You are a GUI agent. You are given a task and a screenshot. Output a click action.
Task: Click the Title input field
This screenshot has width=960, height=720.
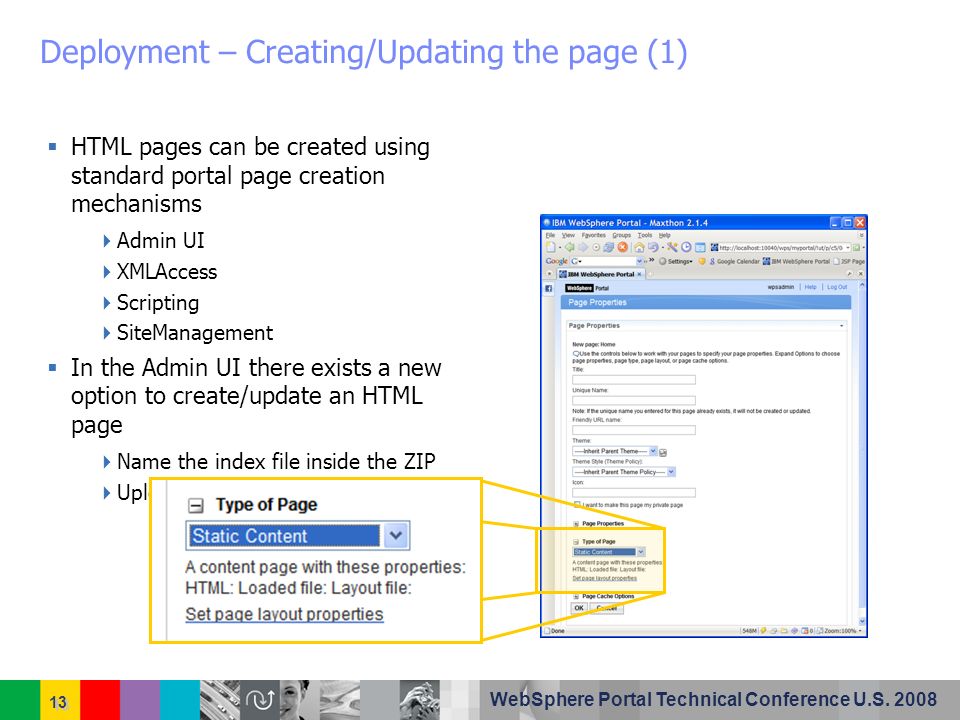(634, 380)
